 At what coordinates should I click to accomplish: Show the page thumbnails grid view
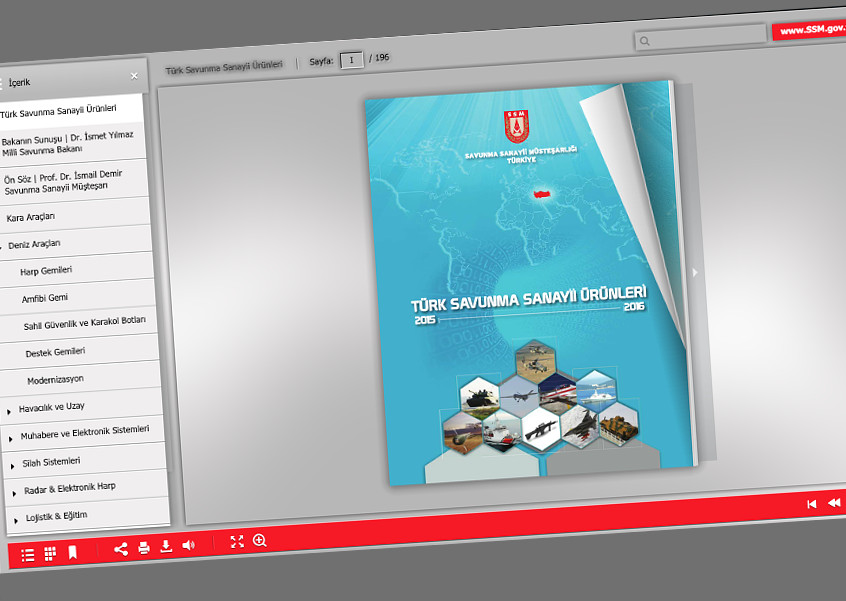(x=50, y=554)
